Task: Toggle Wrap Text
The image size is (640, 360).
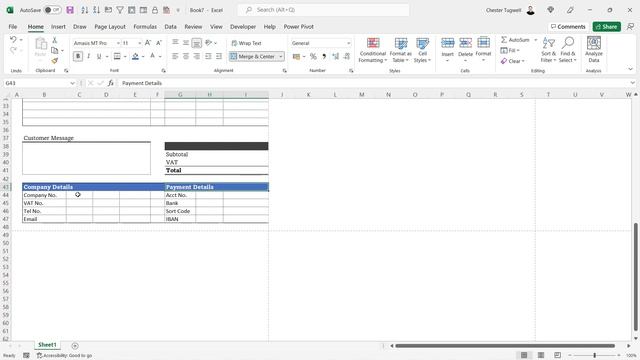Action: (x=246, y=43)
